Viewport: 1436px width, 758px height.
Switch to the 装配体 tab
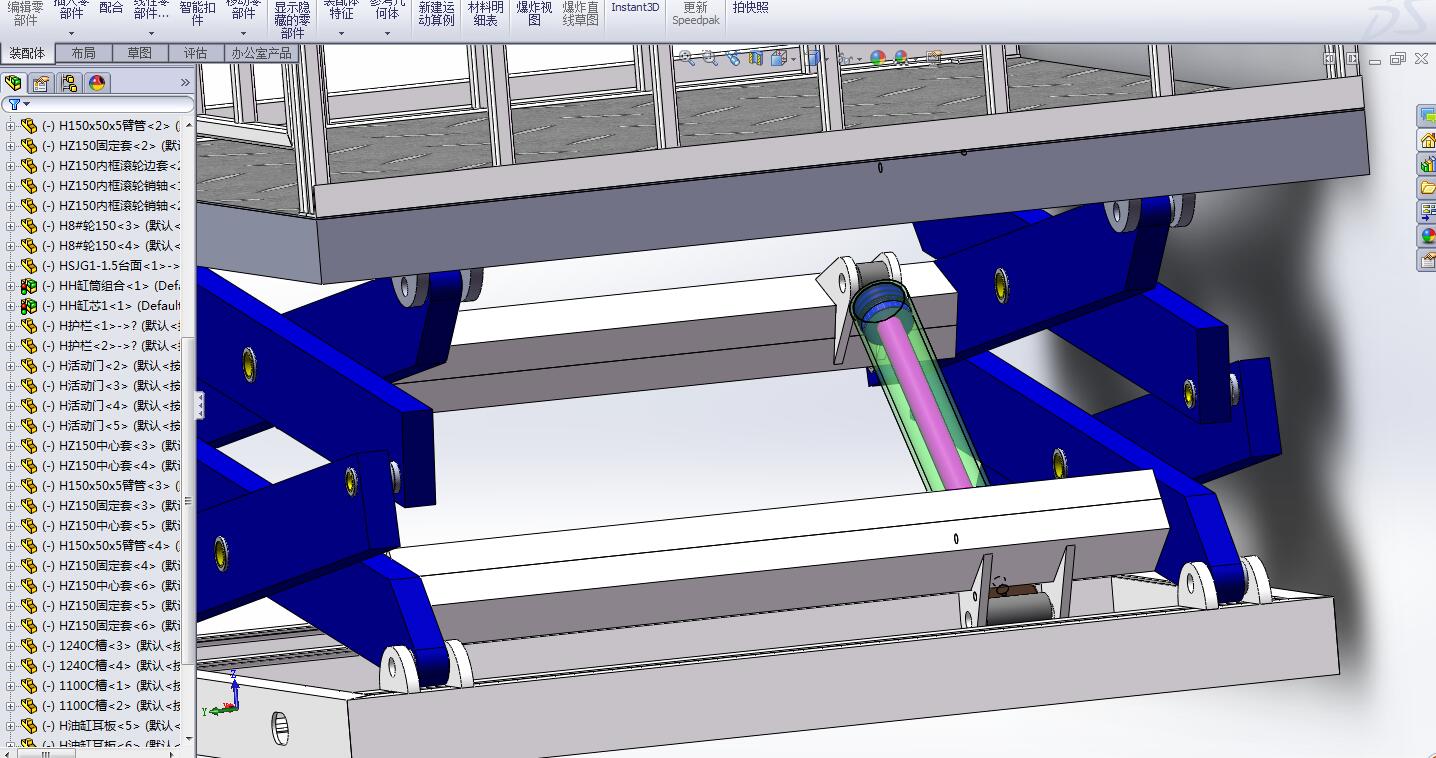coord(27,53)
